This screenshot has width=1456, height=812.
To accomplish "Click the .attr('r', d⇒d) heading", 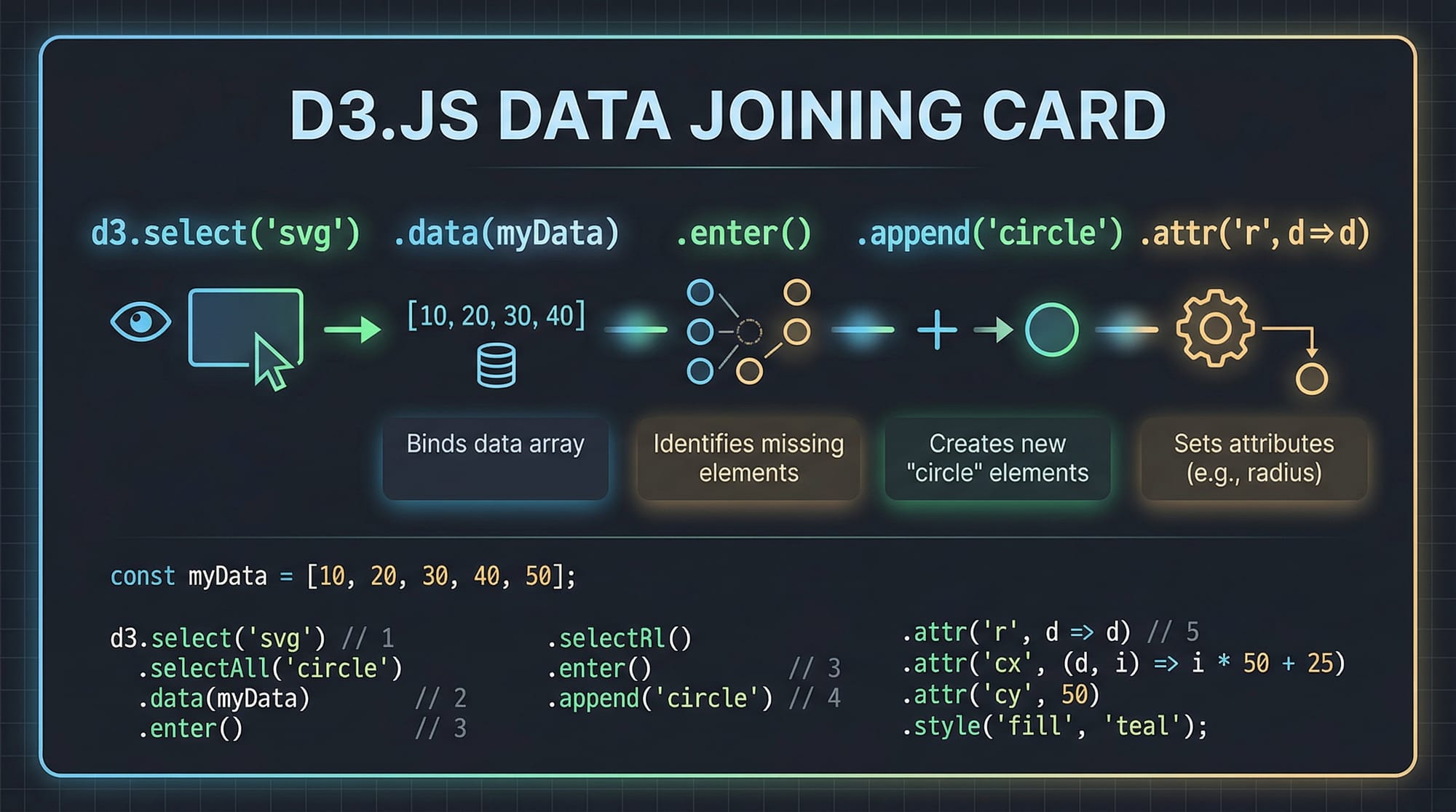I will 1254,234.
